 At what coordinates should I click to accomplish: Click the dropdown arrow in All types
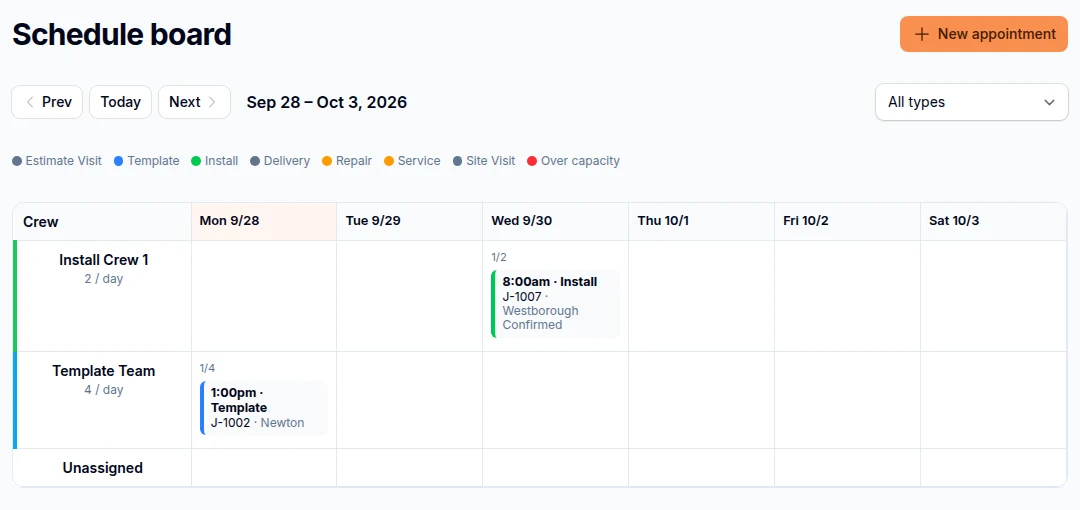pos(1049,103)
